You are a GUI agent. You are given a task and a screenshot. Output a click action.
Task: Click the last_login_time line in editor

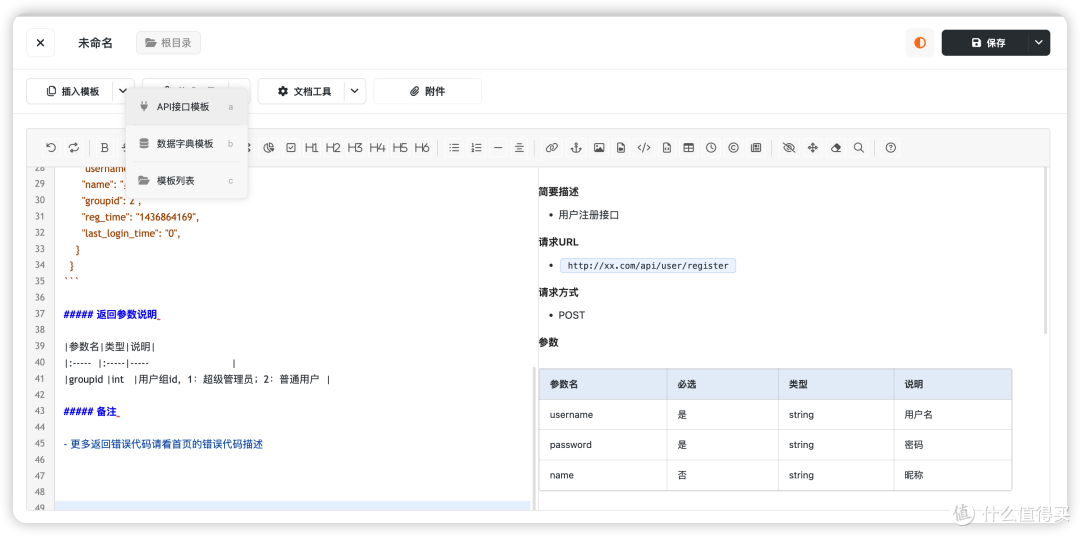point(131,233)
